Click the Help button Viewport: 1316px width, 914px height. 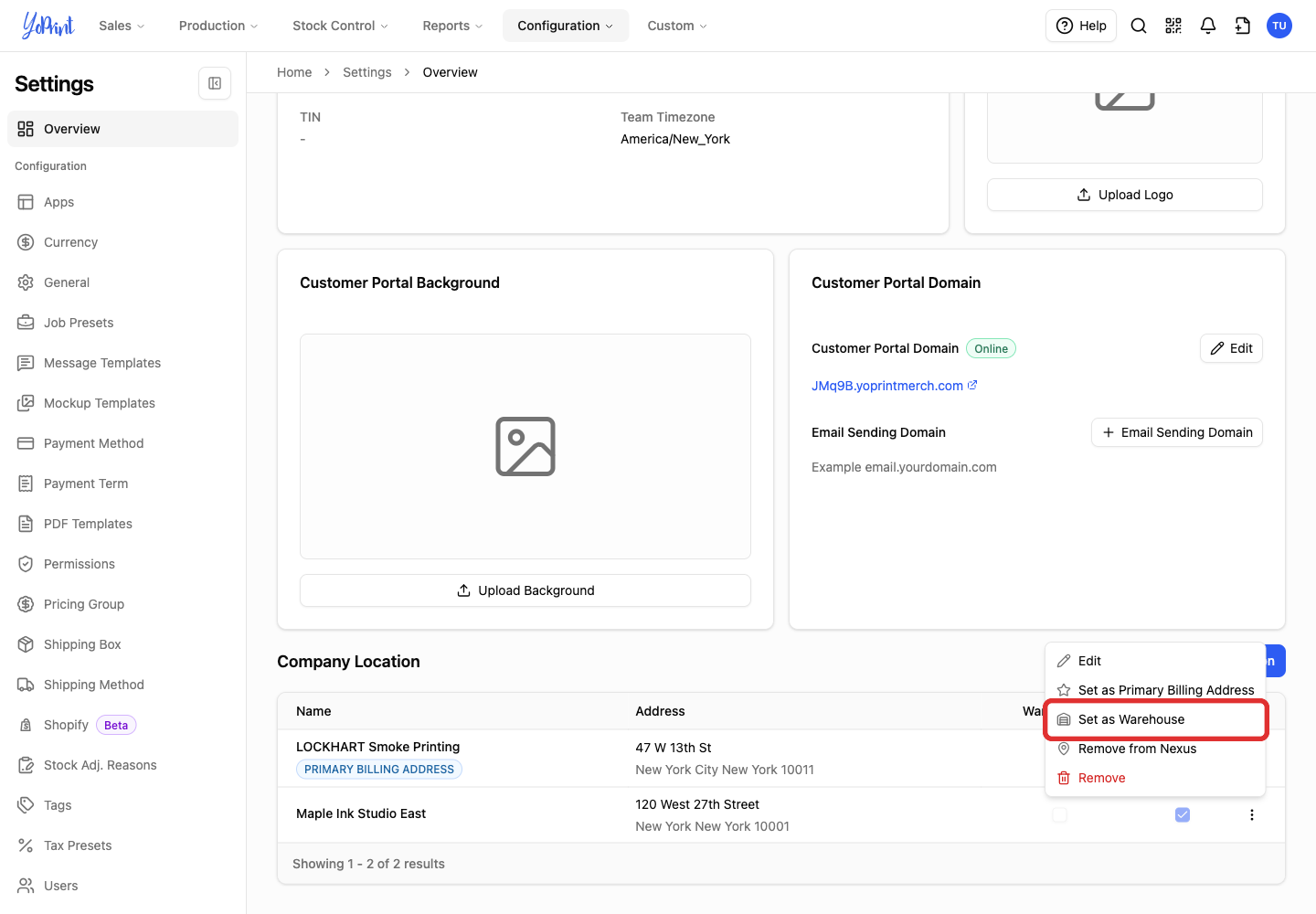click(x=1081, y=26)
